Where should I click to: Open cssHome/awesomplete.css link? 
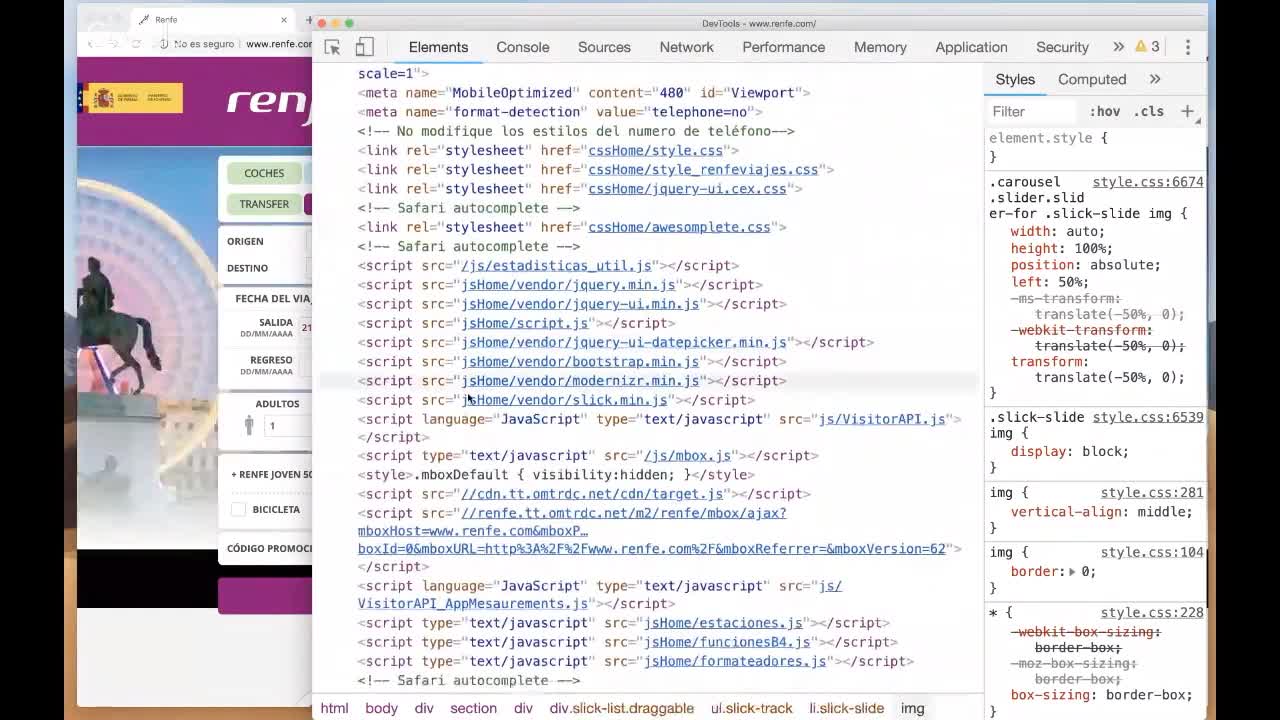[x=679, y=227]
